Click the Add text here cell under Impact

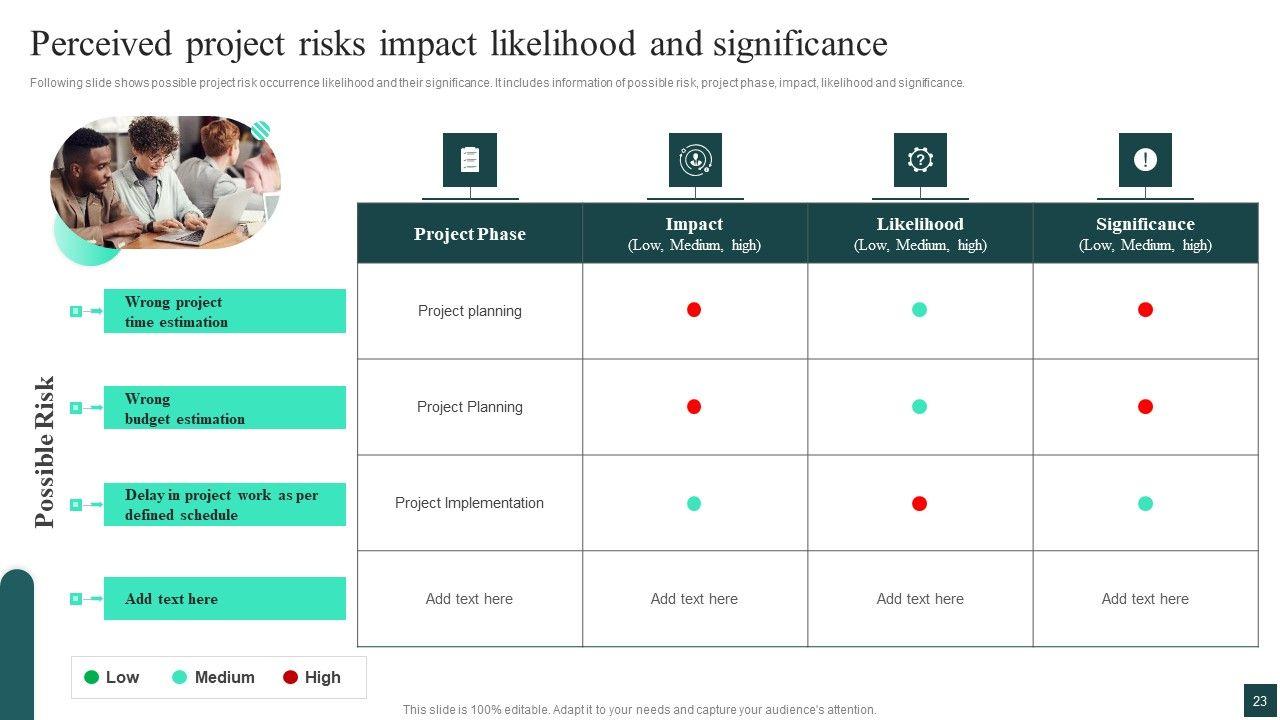(x=694, y=599)
